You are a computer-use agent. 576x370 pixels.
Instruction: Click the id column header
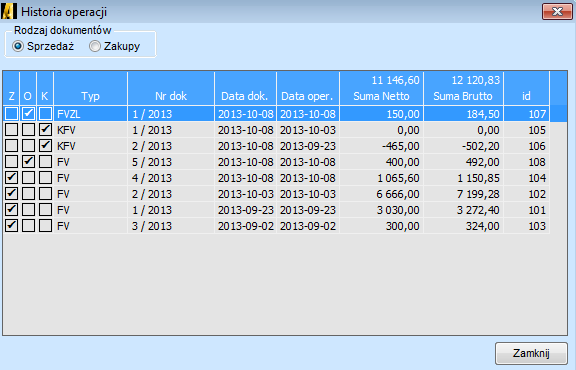(526, 89)
